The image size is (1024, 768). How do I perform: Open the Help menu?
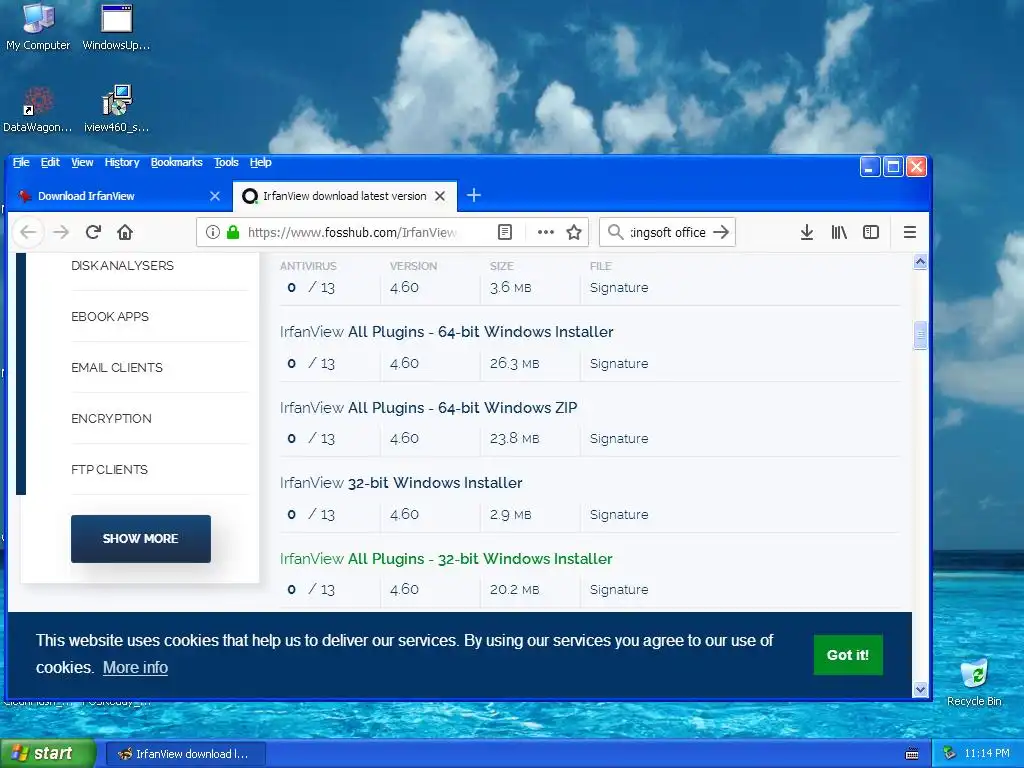[x=261, y=162]
